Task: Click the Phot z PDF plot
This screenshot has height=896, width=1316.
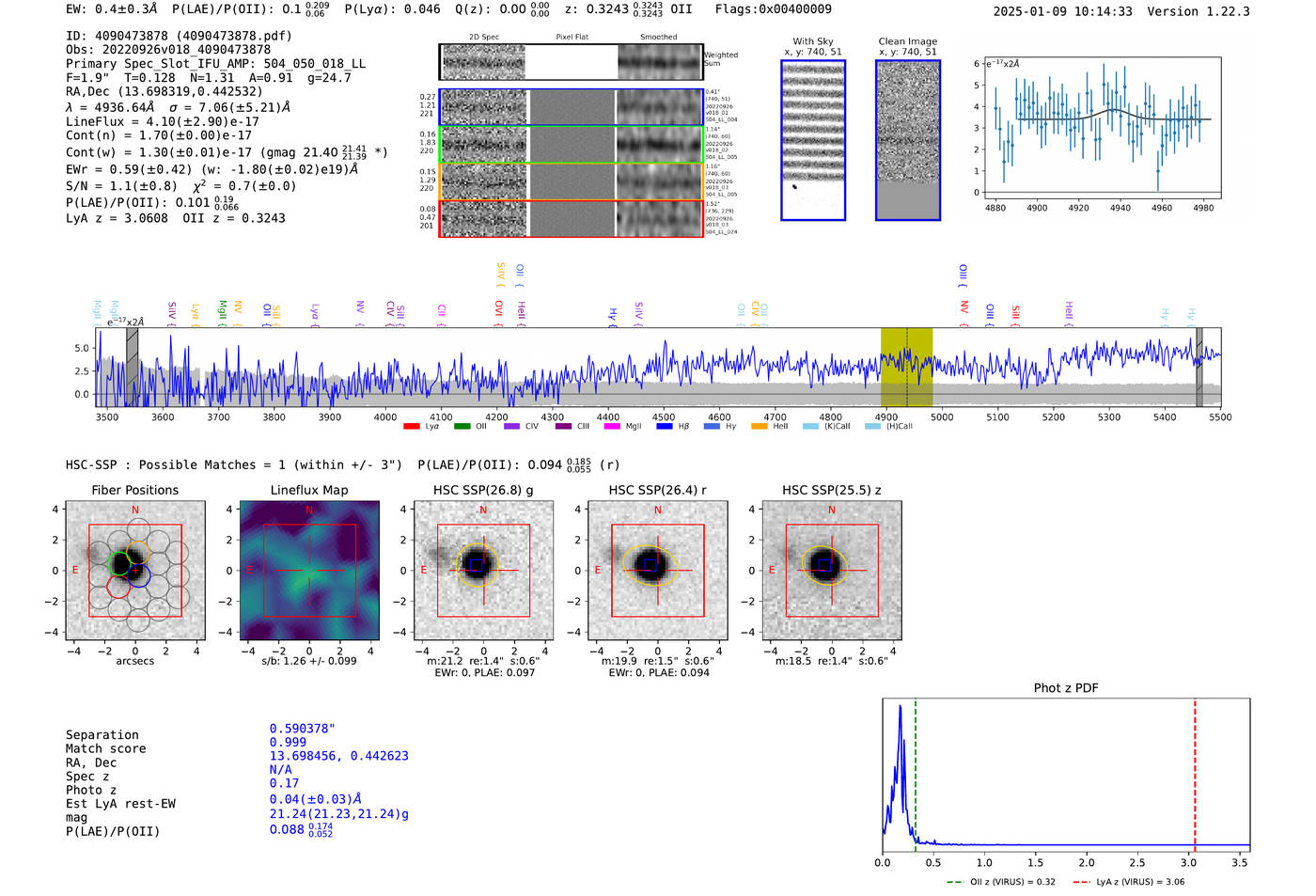Action: [x=1066, y=776]
